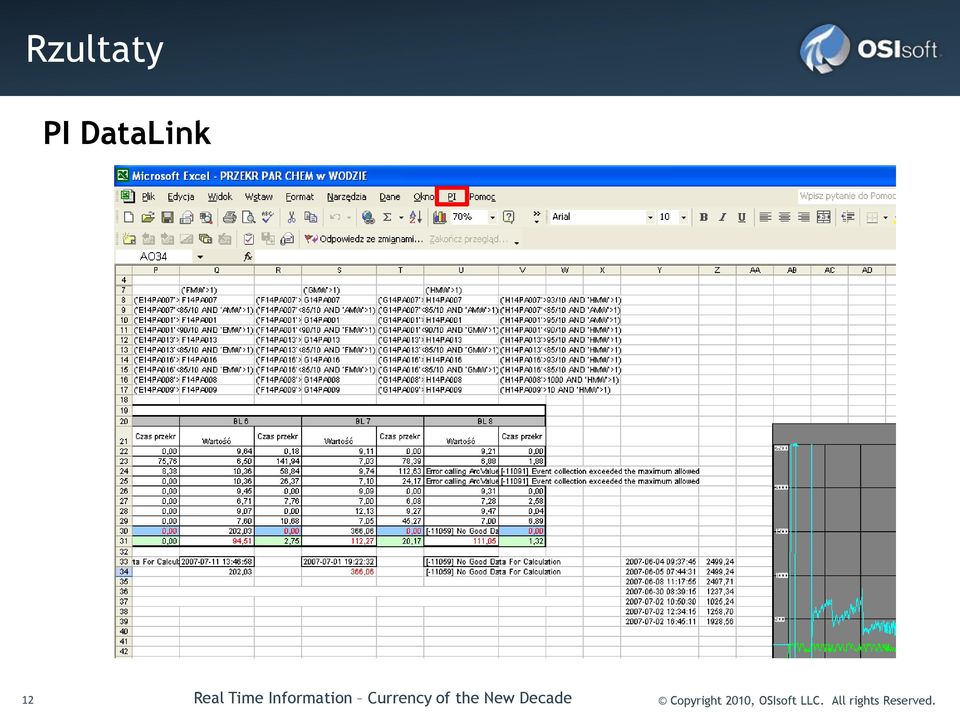960x712 pixels.
Task: Open Print Preview from the toolbar
Action: pyautogui.click(x=249, y=217)
